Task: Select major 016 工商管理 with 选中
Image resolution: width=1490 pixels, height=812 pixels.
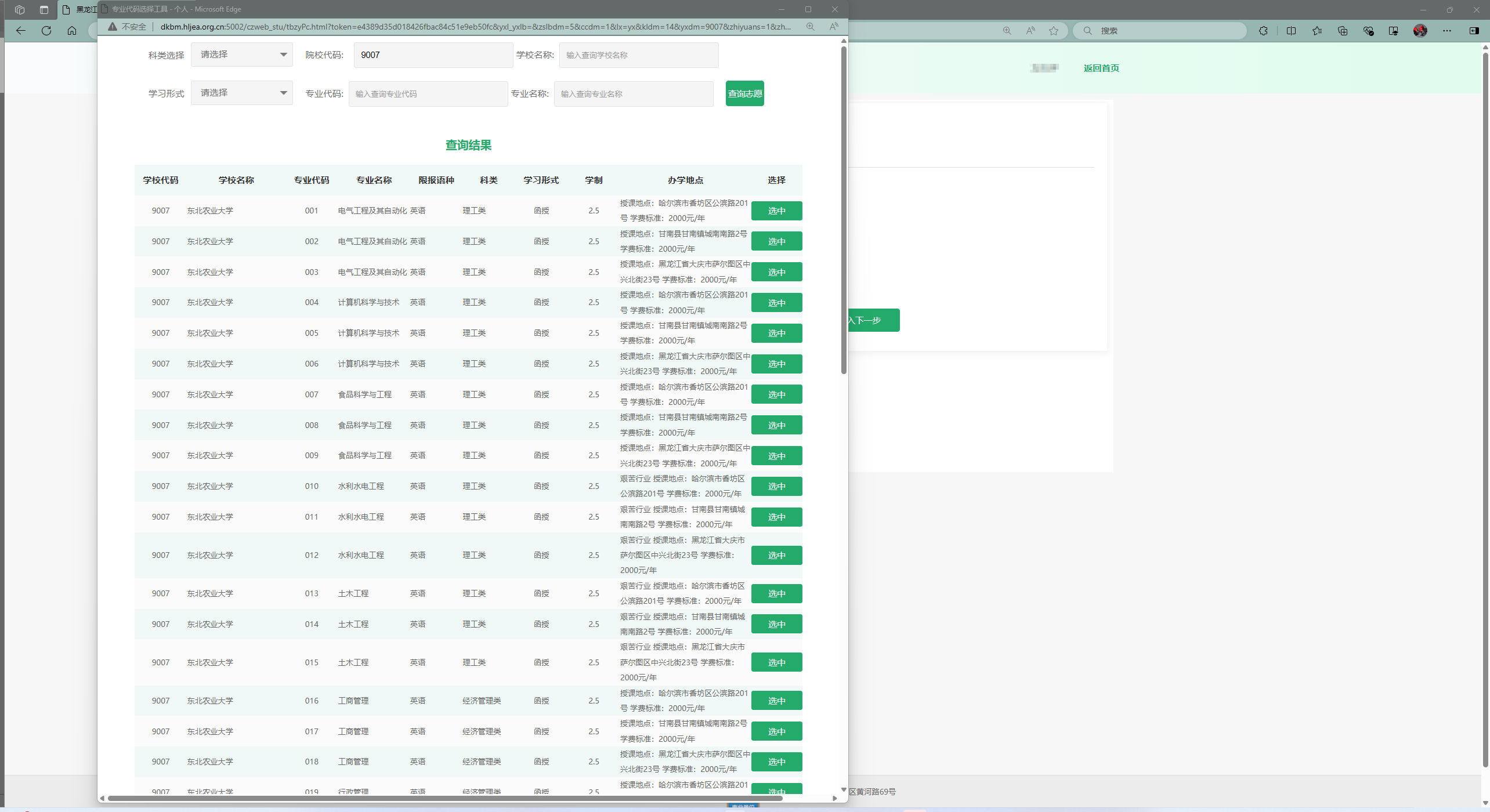Action: click(x=776, y=701)
